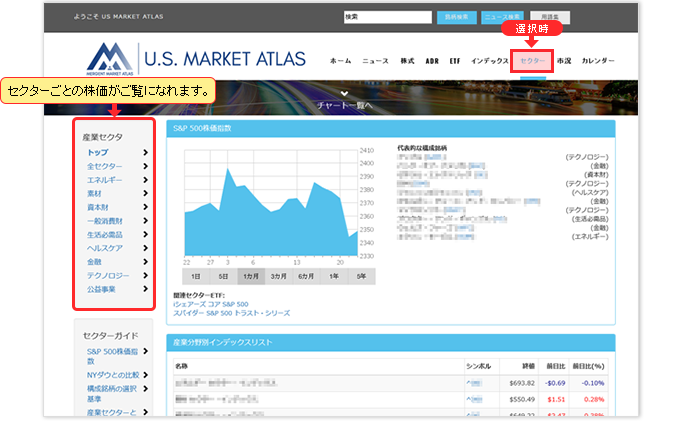Image resolution: width=686 pixels, height=421 pixels.
Task: Click the U.S. Market Atlas logo
Action: (196, 59)
